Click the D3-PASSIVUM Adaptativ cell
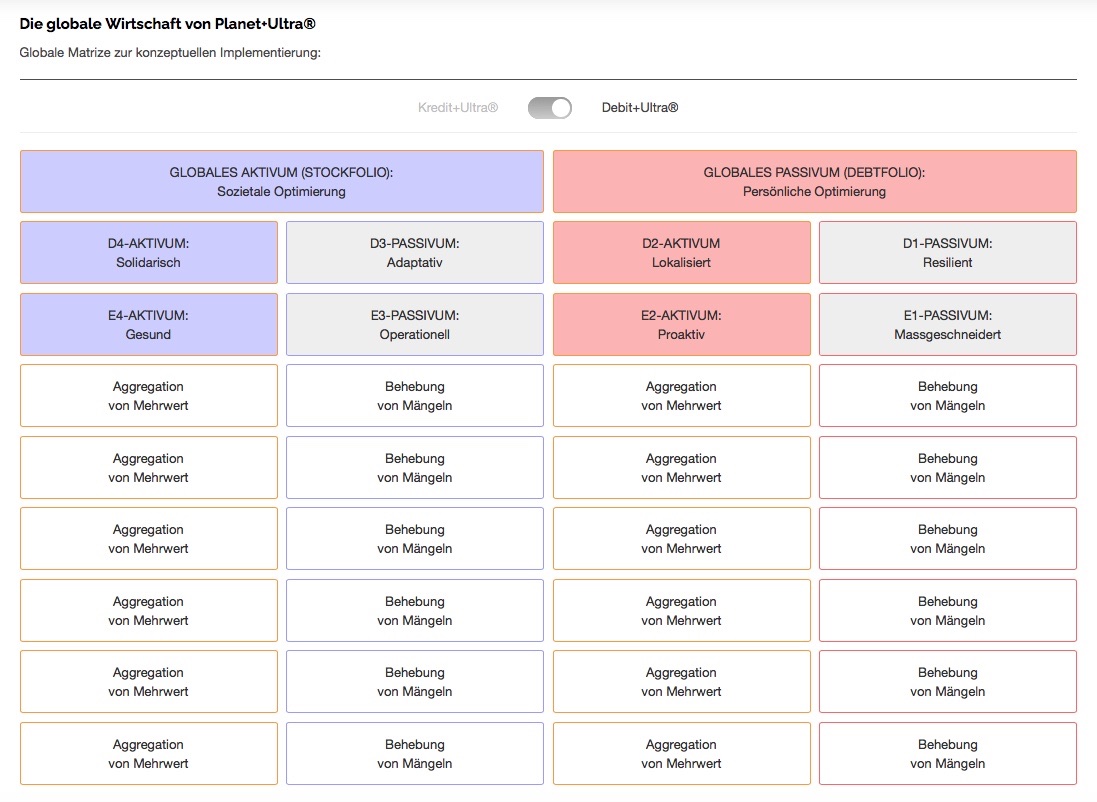Image resolution: width=1097 pixels, height=802 pixels. click(415, 253)
